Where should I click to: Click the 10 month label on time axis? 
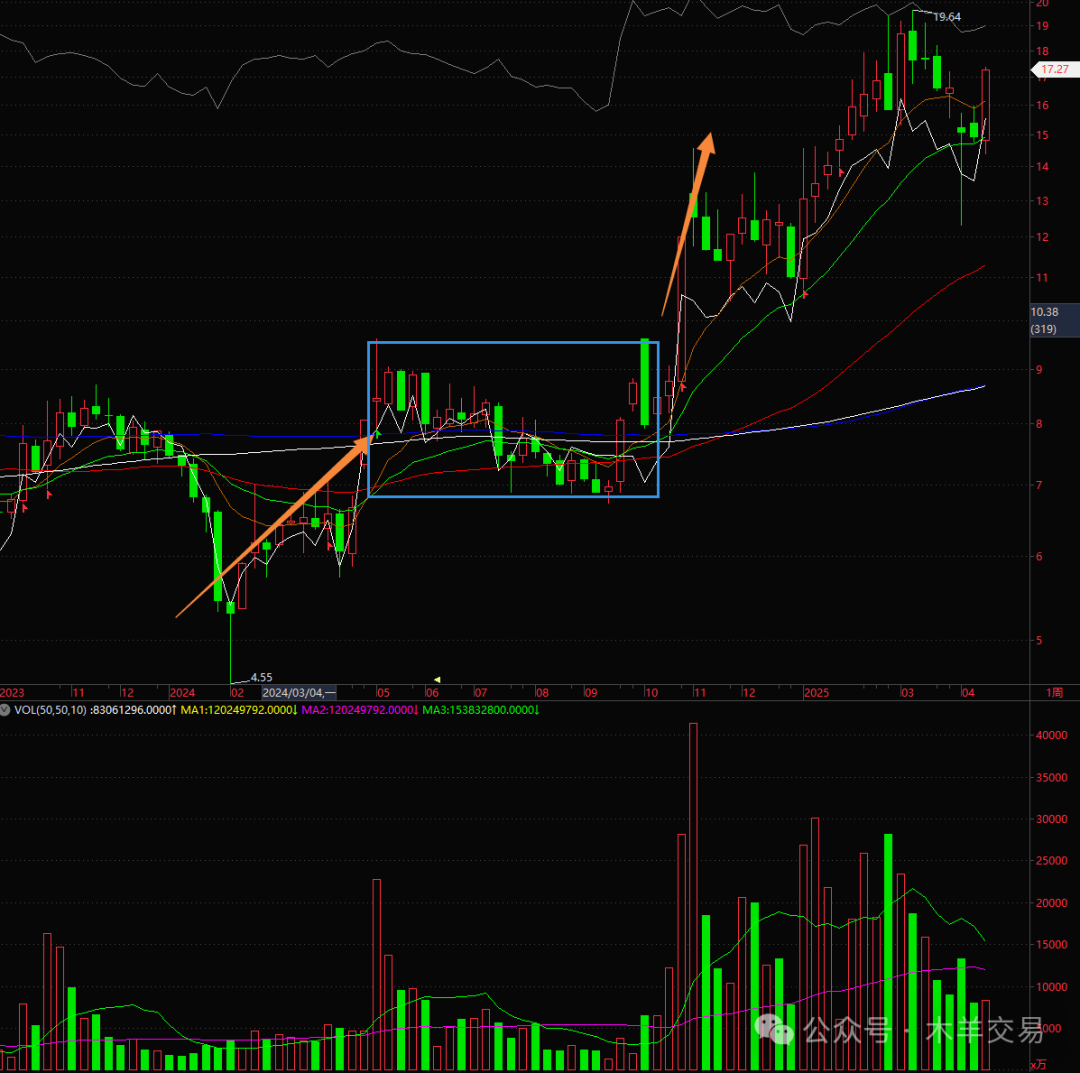coord(652,693)
